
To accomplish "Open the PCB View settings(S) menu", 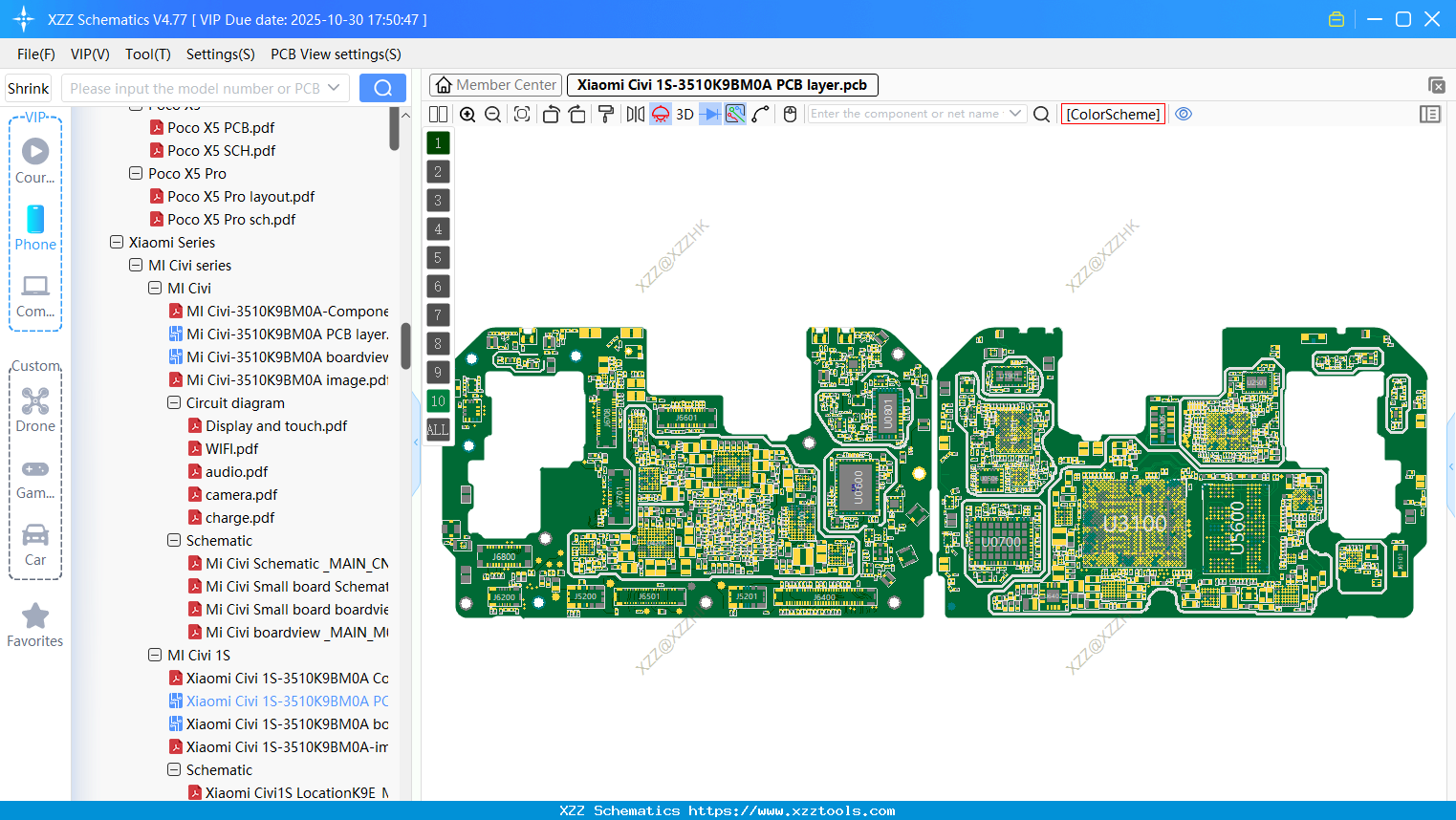I will coord(336,54).
